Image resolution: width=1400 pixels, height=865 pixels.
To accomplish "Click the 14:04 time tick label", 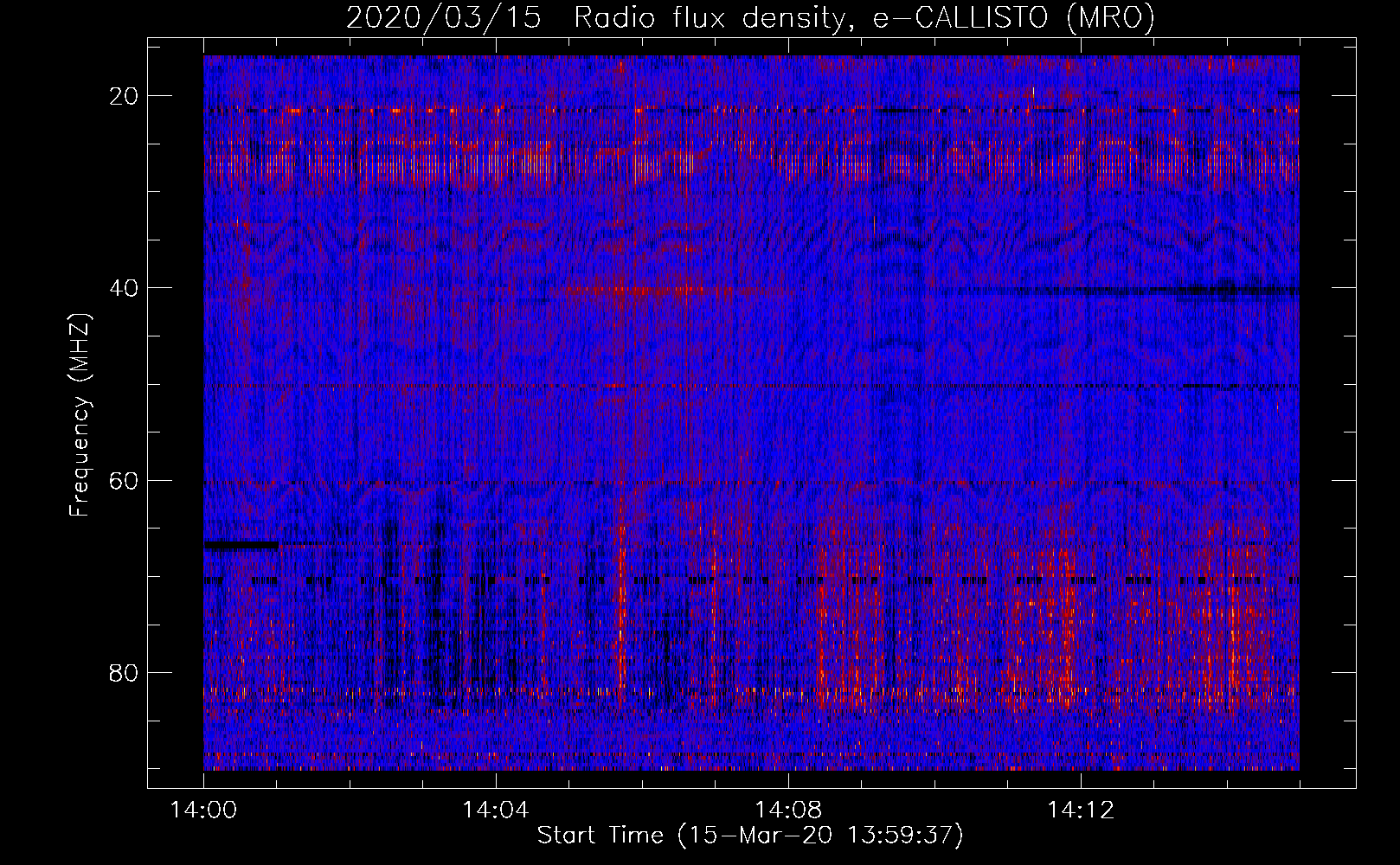I will click(x=496, y=811).
